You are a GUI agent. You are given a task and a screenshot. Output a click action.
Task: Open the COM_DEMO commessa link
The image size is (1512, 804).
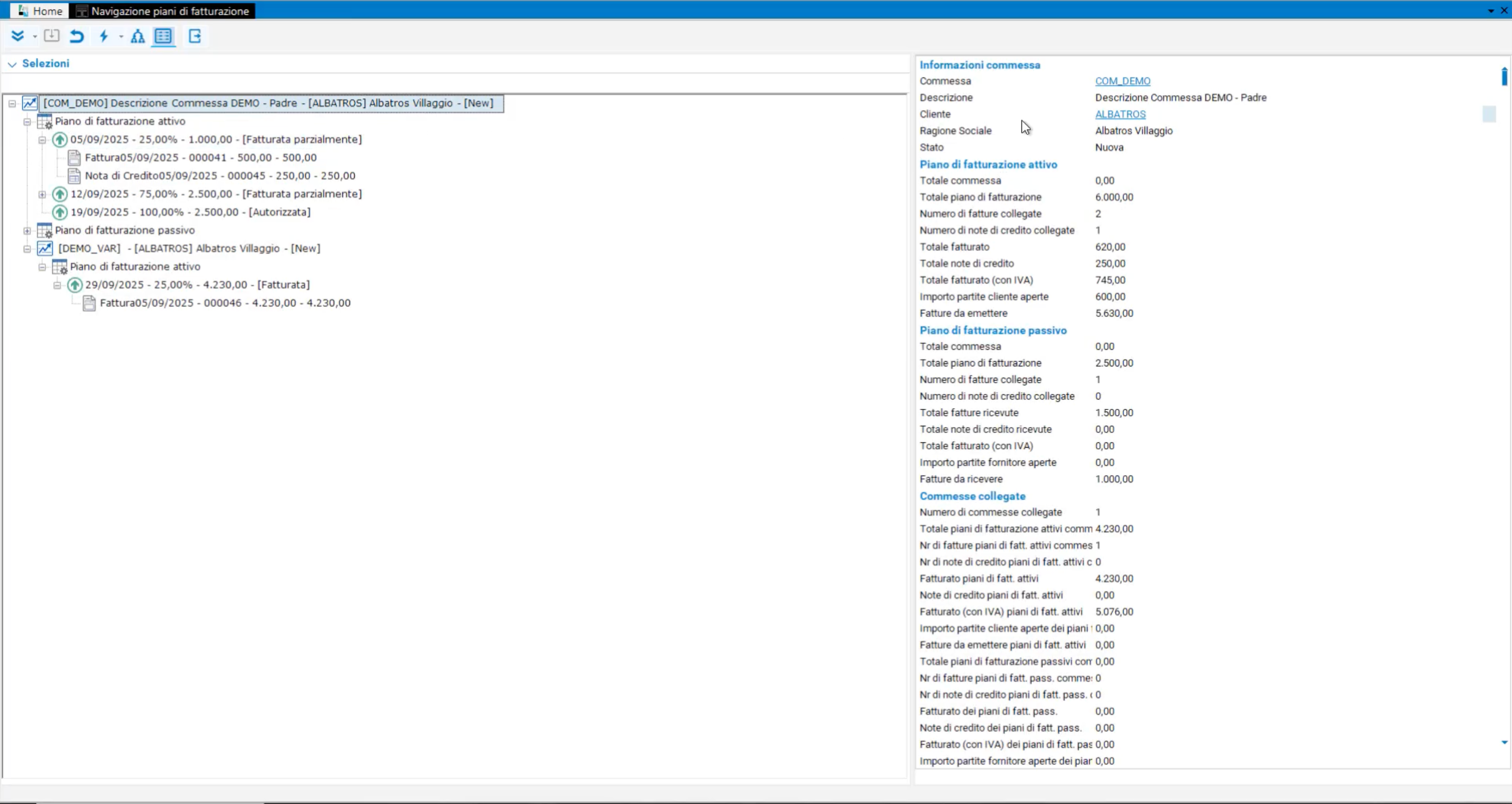click(x=1122, y=81)
